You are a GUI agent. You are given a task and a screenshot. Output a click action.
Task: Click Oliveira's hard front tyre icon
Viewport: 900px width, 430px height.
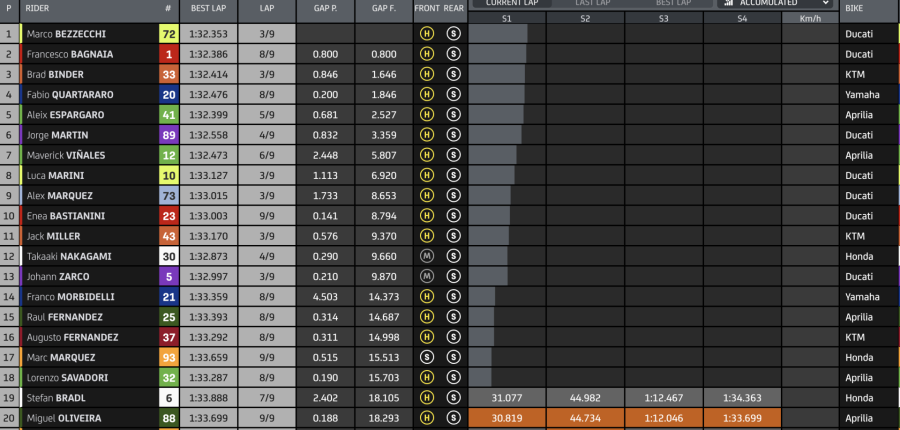(x=426, y=418)
